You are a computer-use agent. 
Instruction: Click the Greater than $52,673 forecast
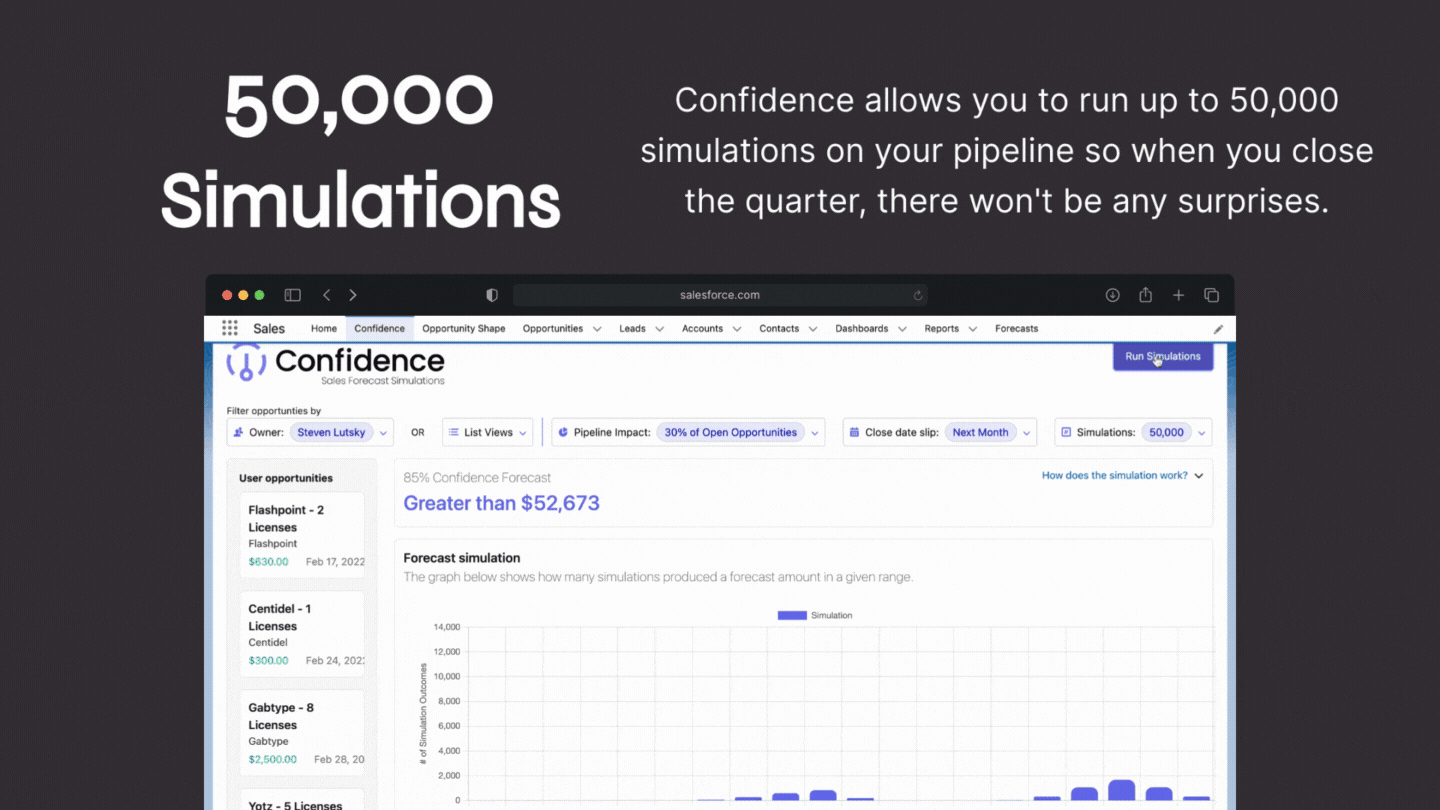point(501,503)
